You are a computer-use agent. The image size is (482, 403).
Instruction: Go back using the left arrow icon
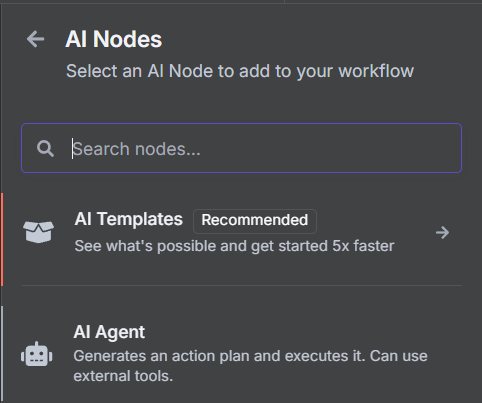36,39
